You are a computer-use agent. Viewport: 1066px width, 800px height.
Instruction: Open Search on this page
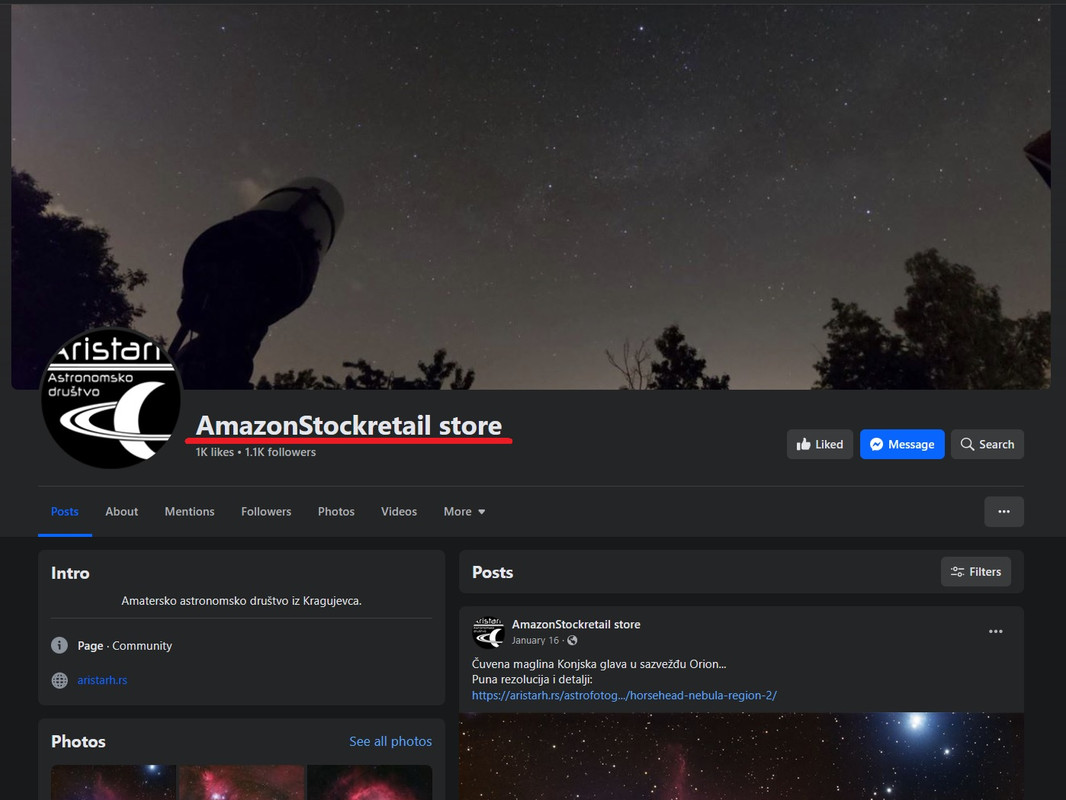click(986, 445)
